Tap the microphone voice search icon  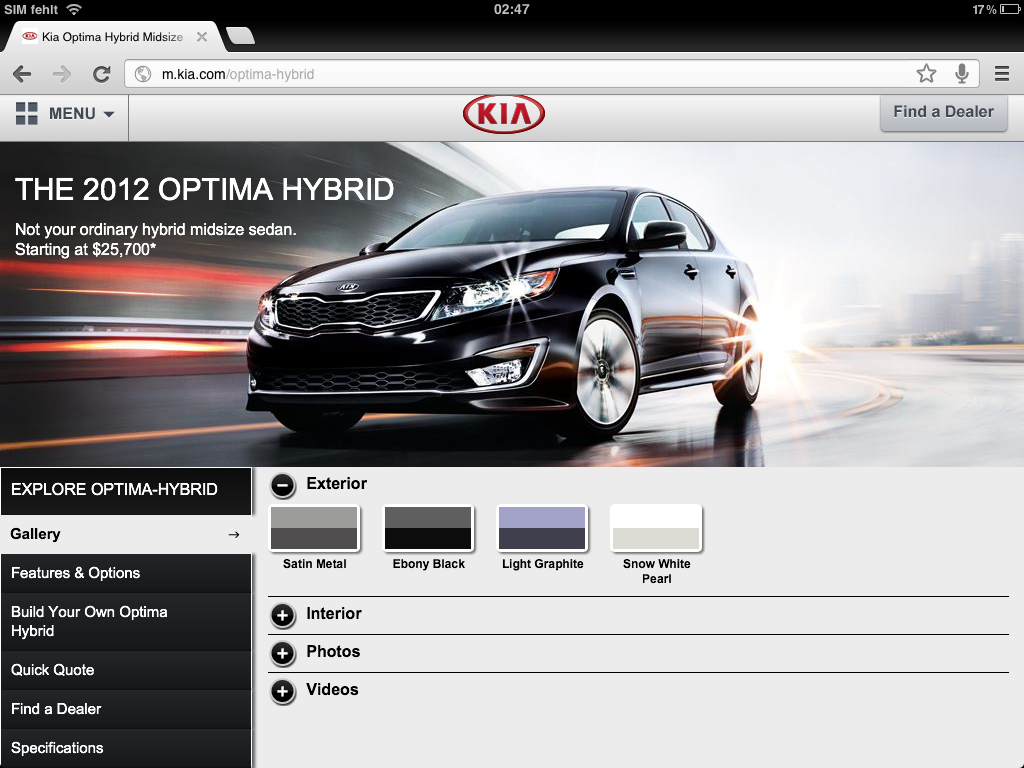pyautogui.click(x=962, y=73)
